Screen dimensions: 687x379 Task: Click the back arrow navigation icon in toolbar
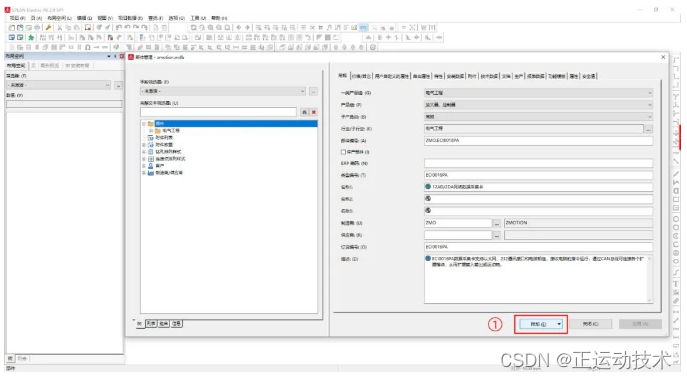(239, 28)
